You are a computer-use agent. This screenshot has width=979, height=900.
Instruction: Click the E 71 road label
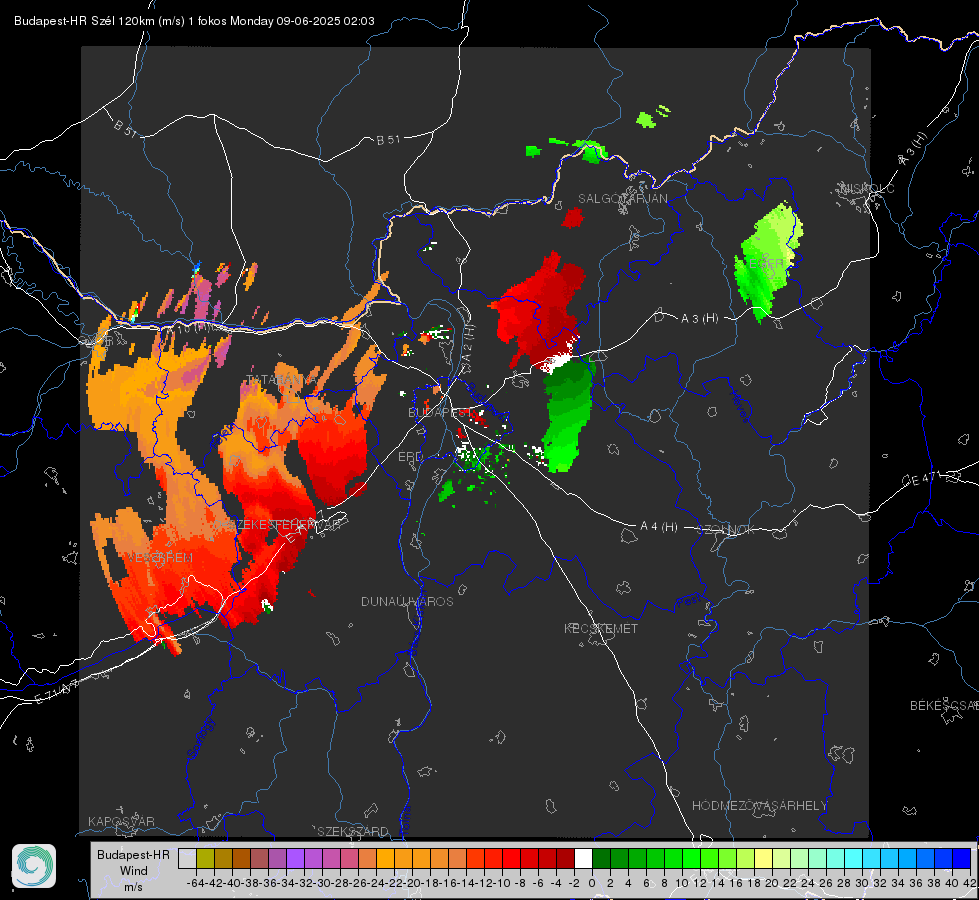click(x=57, y=693)
